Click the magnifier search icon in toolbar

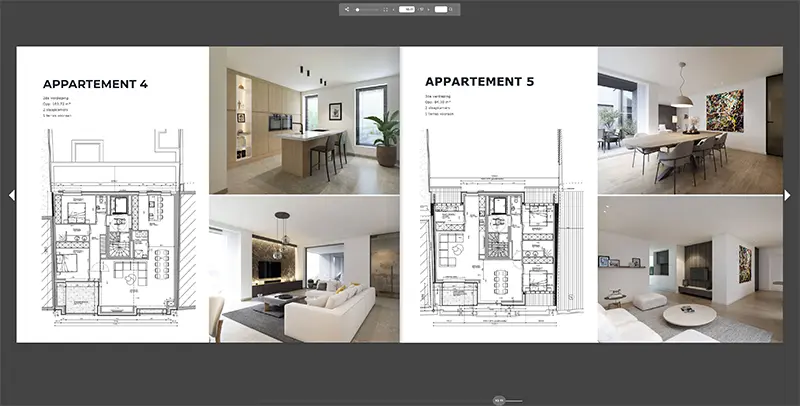451,9
